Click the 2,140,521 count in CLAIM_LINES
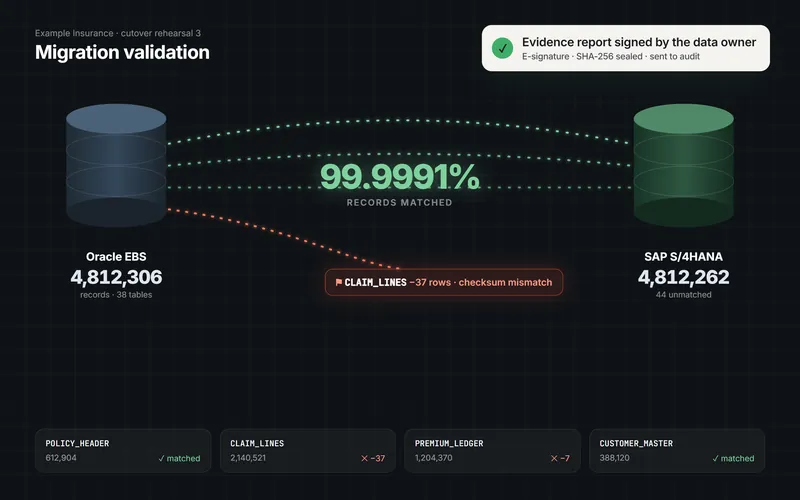Image resolution: width=800 pixels, height=500 pixels. tap(248, 458)
